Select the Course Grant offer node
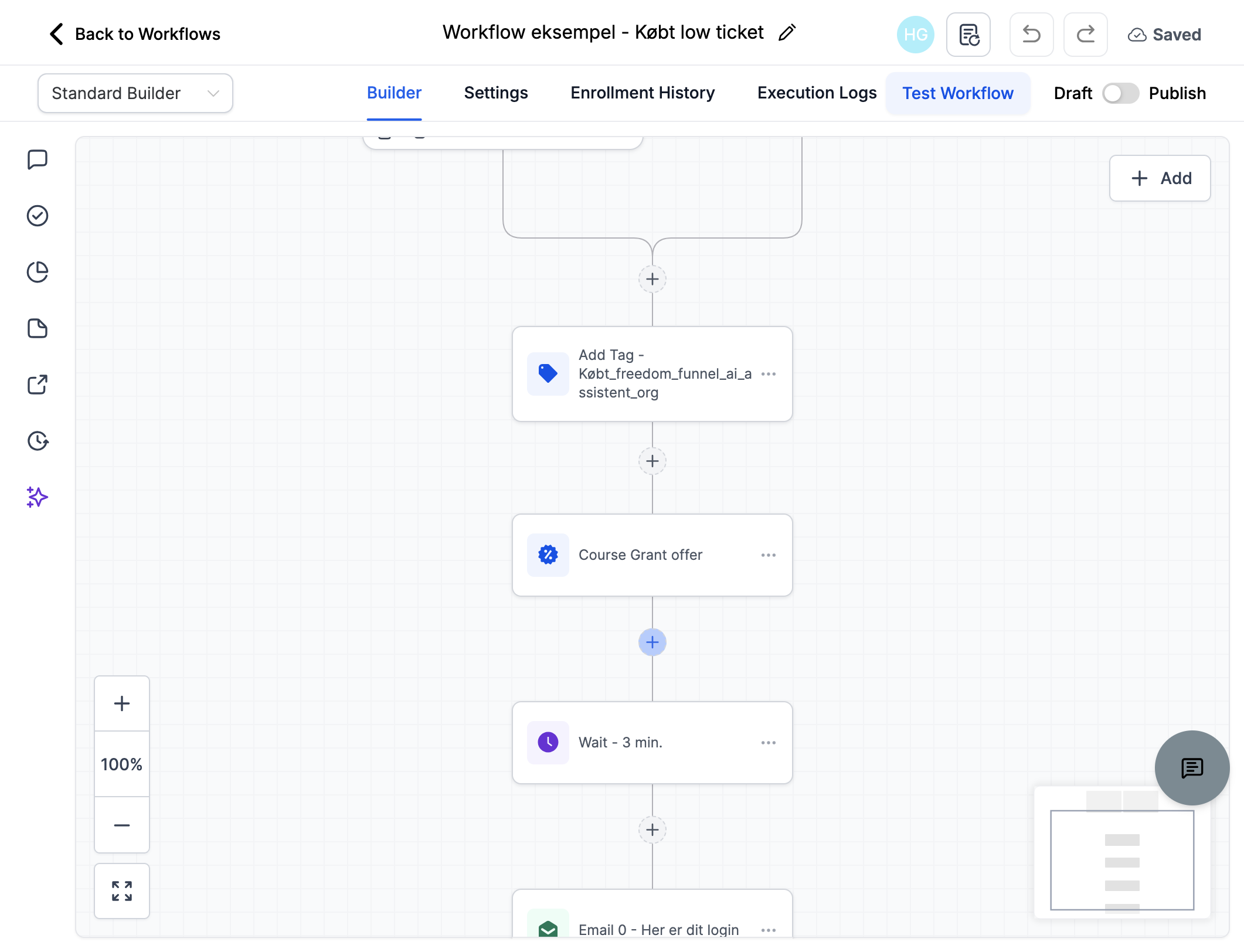The width and height of the screenshot is (1244, 952). coord(652,555)
